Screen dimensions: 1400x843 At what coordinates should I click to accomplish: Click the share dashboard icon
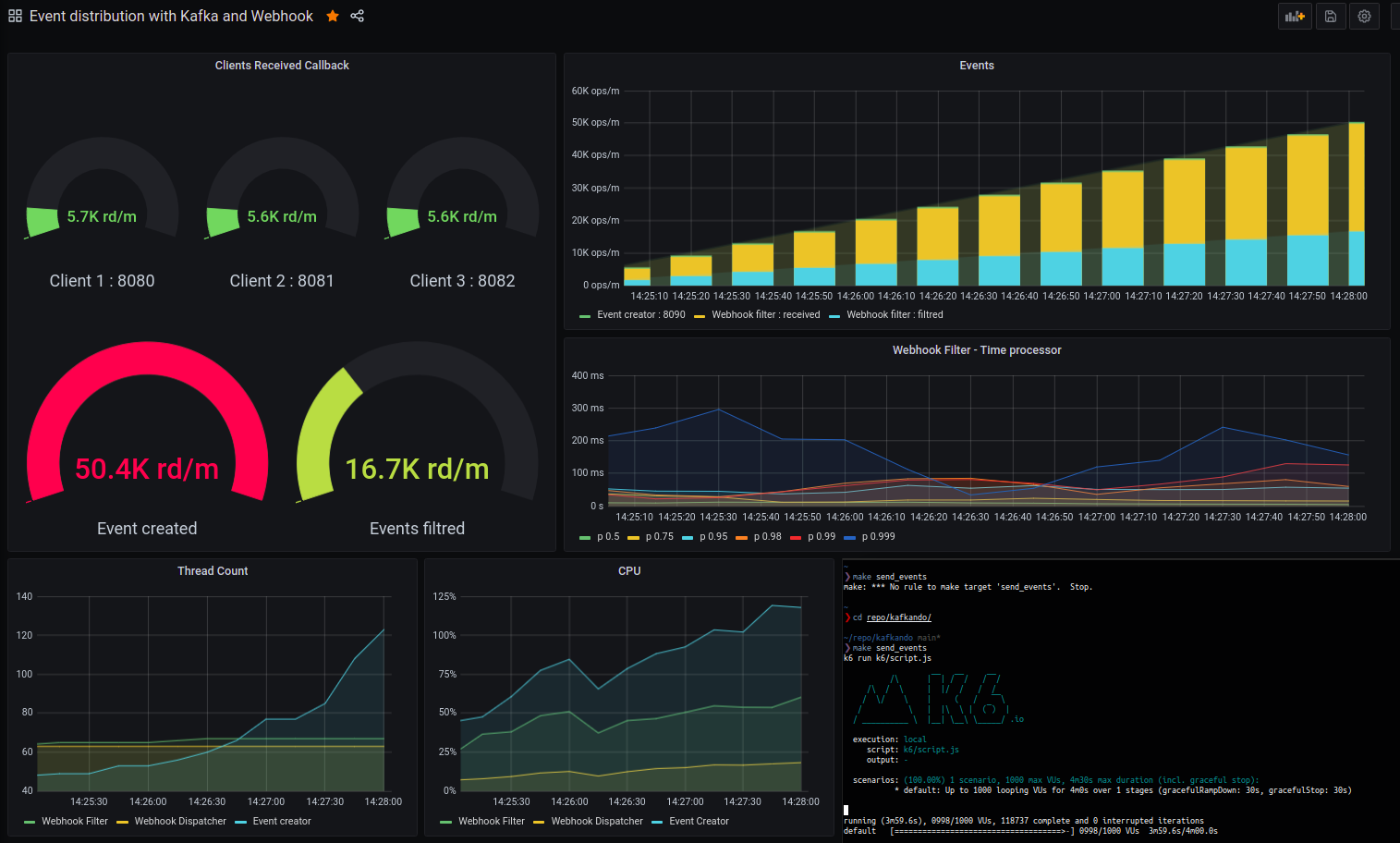click(x=358, y=16)
